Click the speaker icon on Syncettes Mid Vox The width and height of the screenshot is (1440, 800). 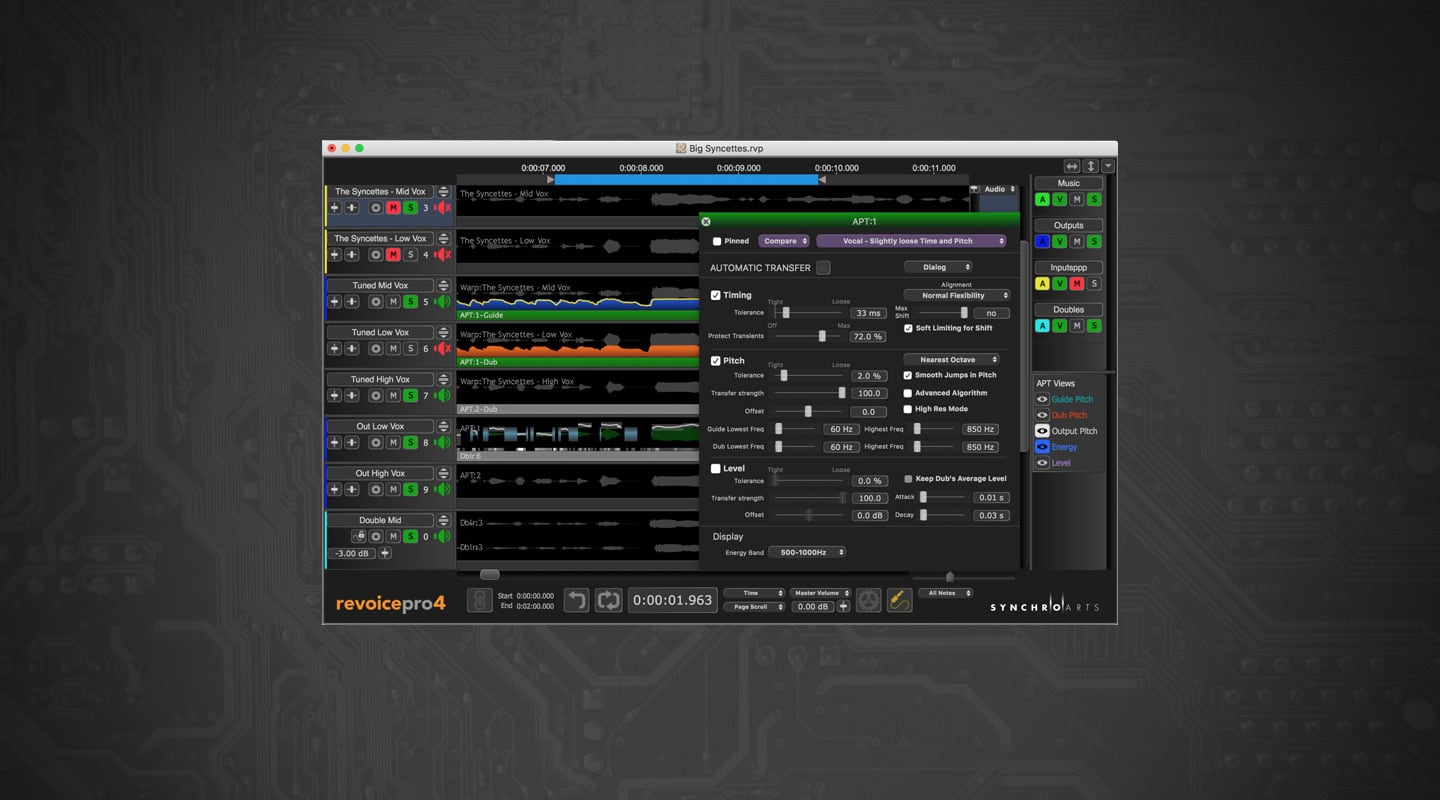point(442,208)
